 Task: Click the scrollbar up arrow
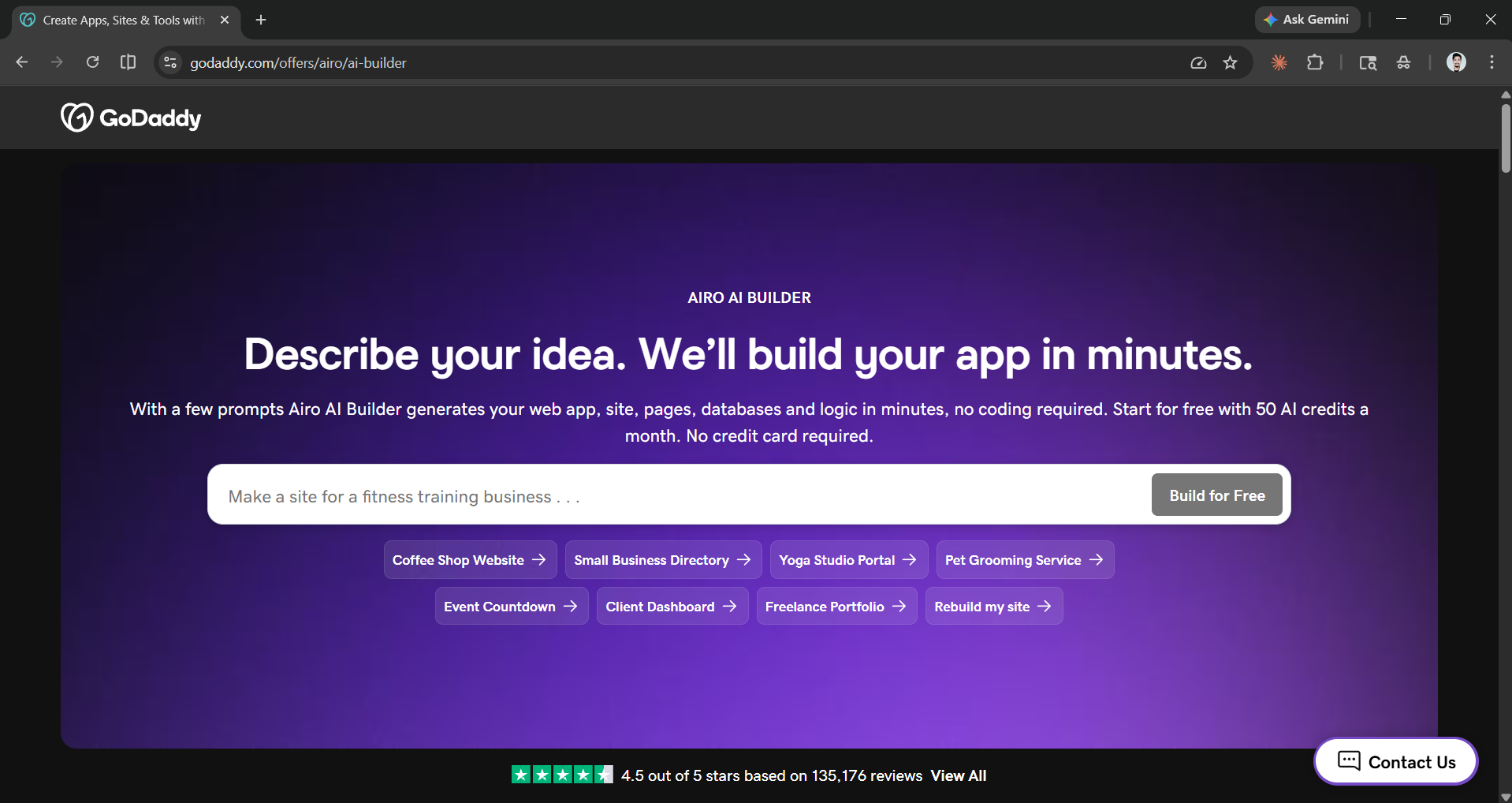tap(1505, 94)
